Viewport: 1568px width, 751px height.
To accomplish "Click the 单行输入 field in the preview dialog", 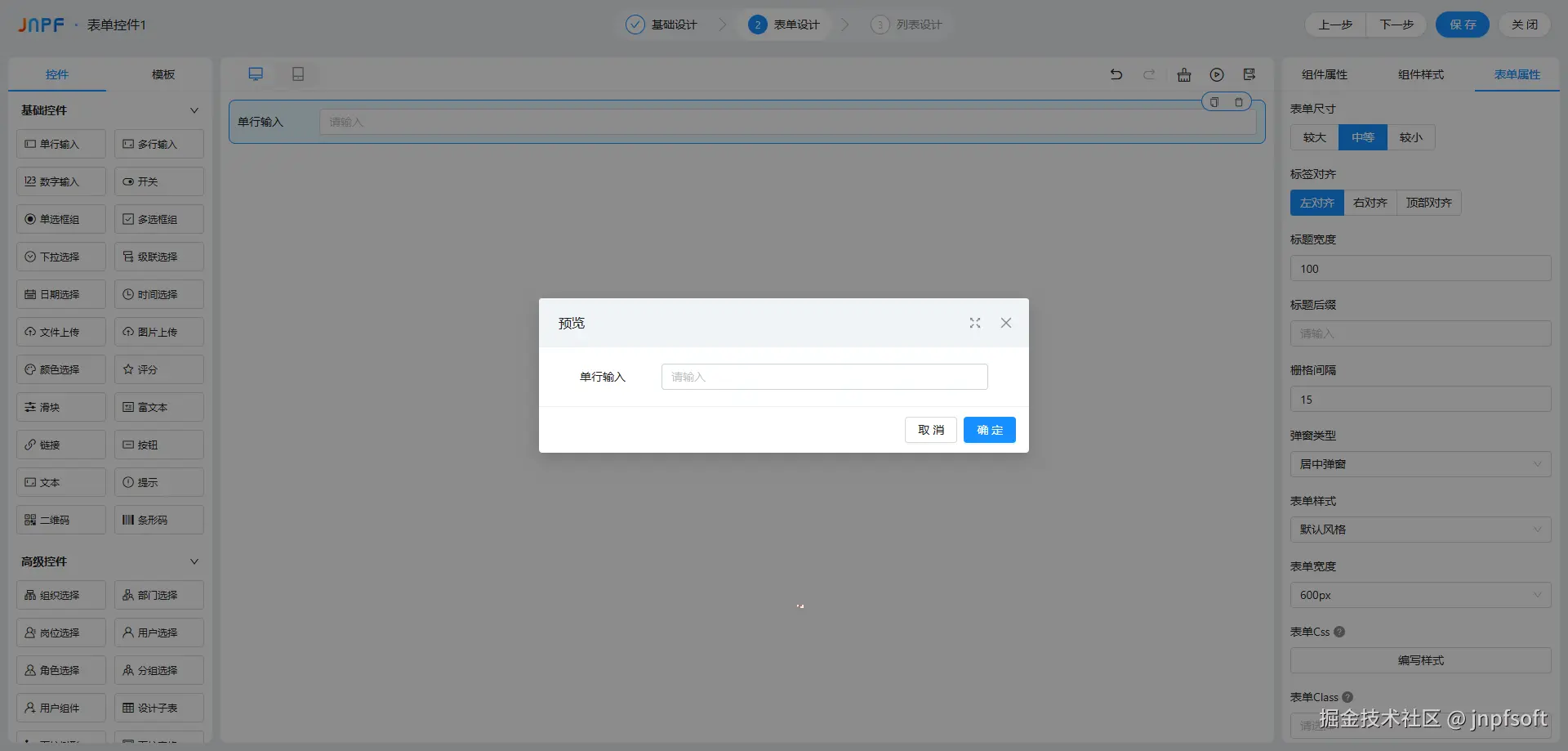I will pyautogui.click(x=825, y=377).
